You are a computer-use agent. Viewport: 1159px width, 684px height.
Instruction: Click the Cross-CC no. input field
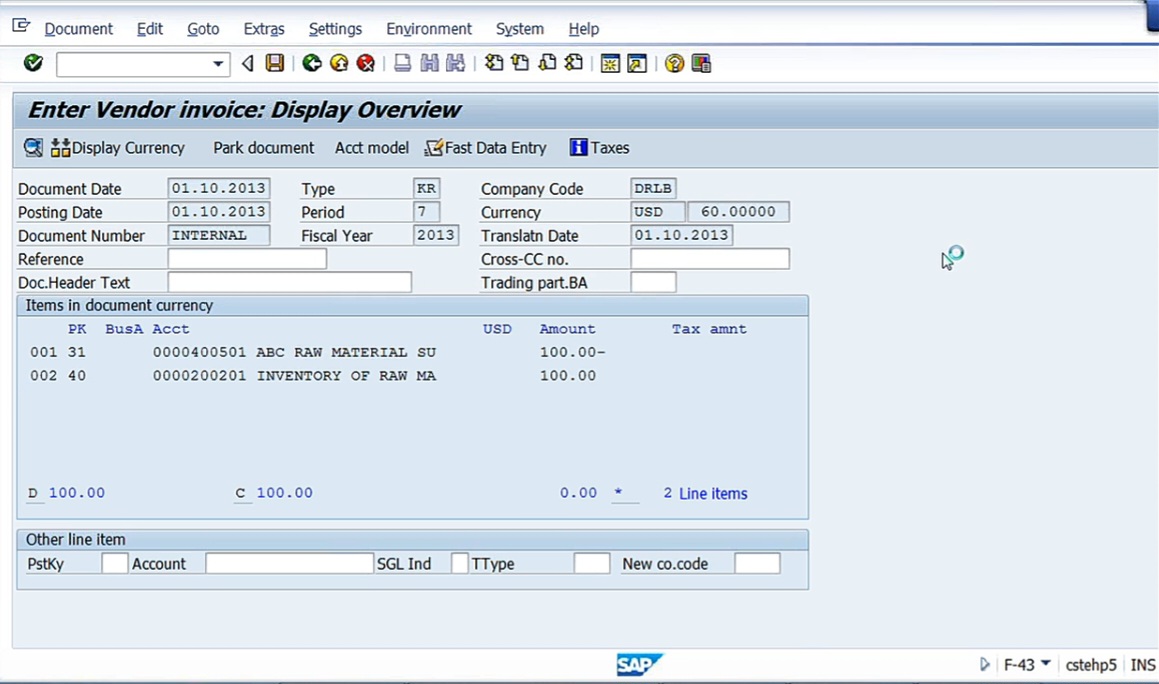click(710, 259)
